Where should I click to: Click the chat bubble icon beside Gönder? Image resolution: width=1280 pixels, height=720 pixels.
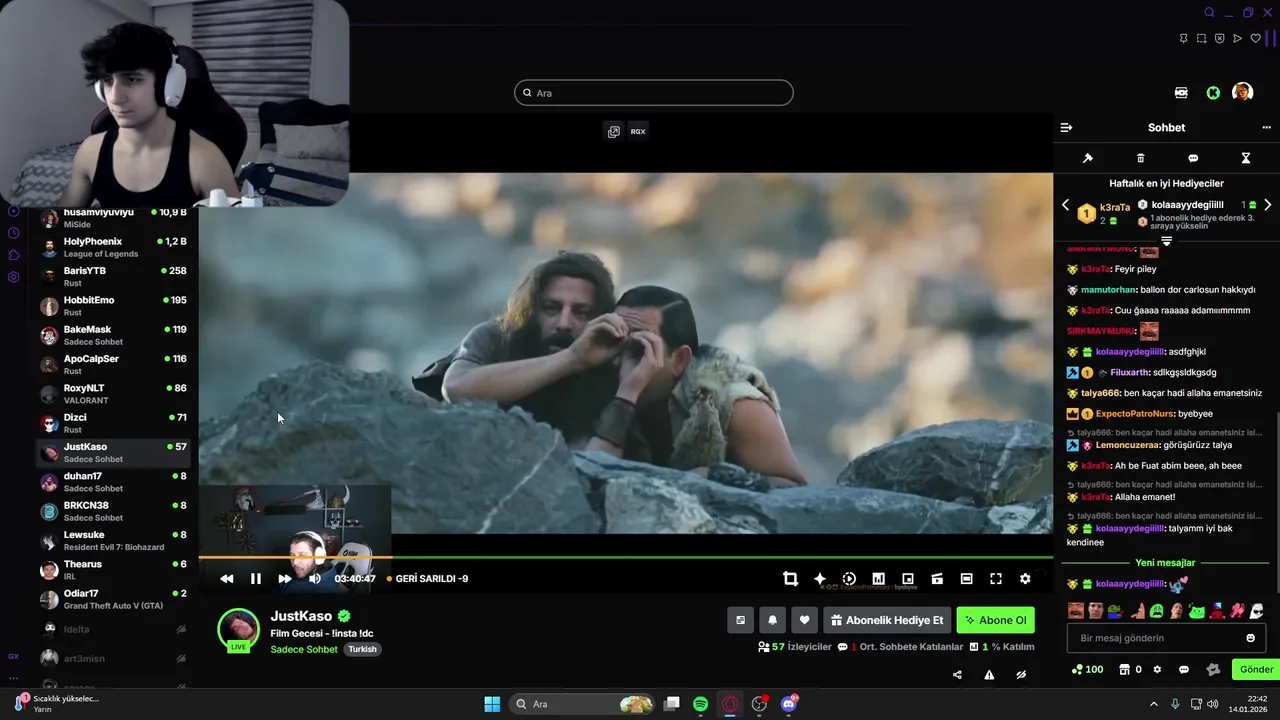coord(1184,669)
